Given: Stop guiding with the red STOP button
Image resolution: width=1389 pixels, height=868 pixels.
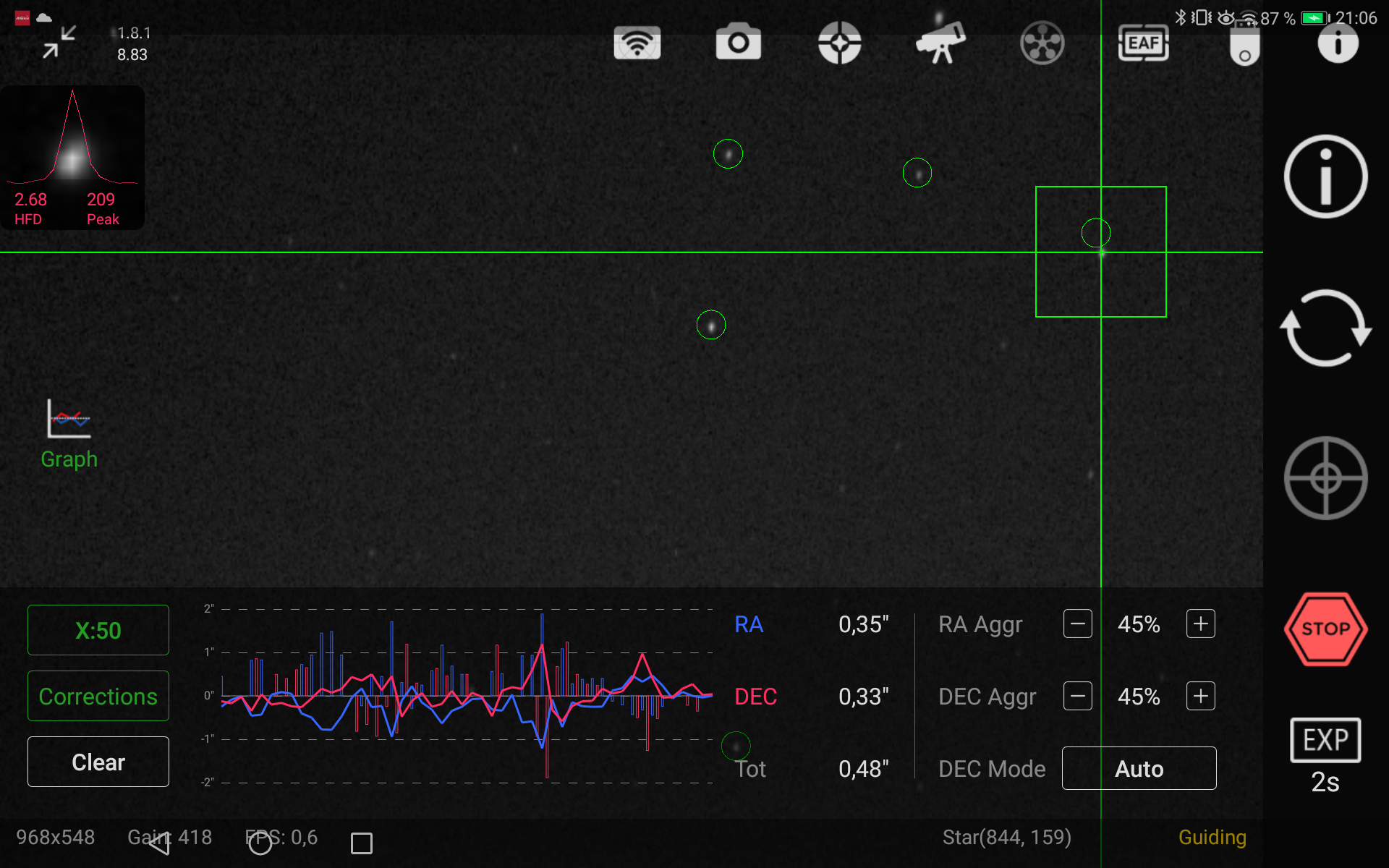Looking at the screenshot, I should (x=1325, y=629).
